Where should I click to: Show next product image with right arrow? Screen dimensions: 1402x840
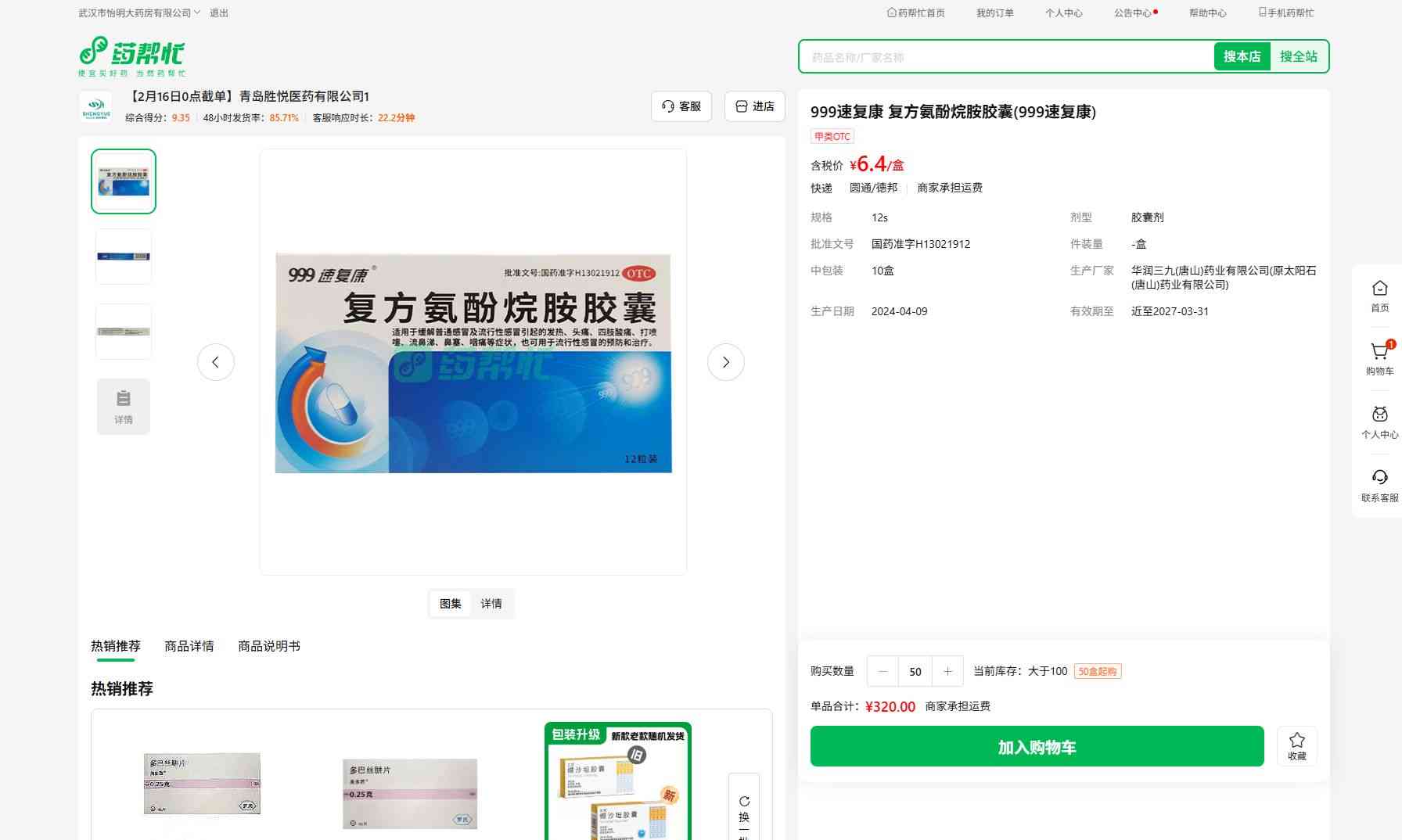pyautogui.click(x=725, y=362)
